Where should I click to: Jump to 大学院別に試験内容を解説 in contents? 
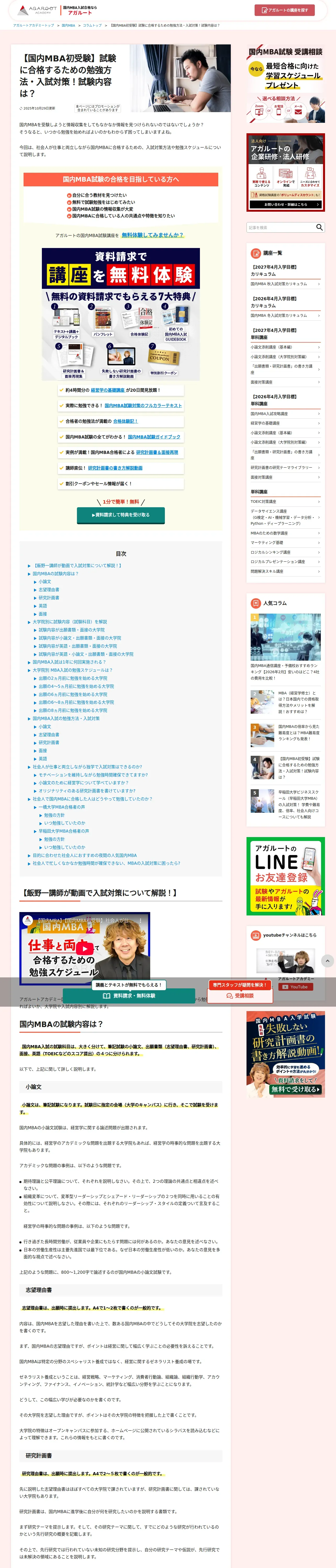[70, 621]
